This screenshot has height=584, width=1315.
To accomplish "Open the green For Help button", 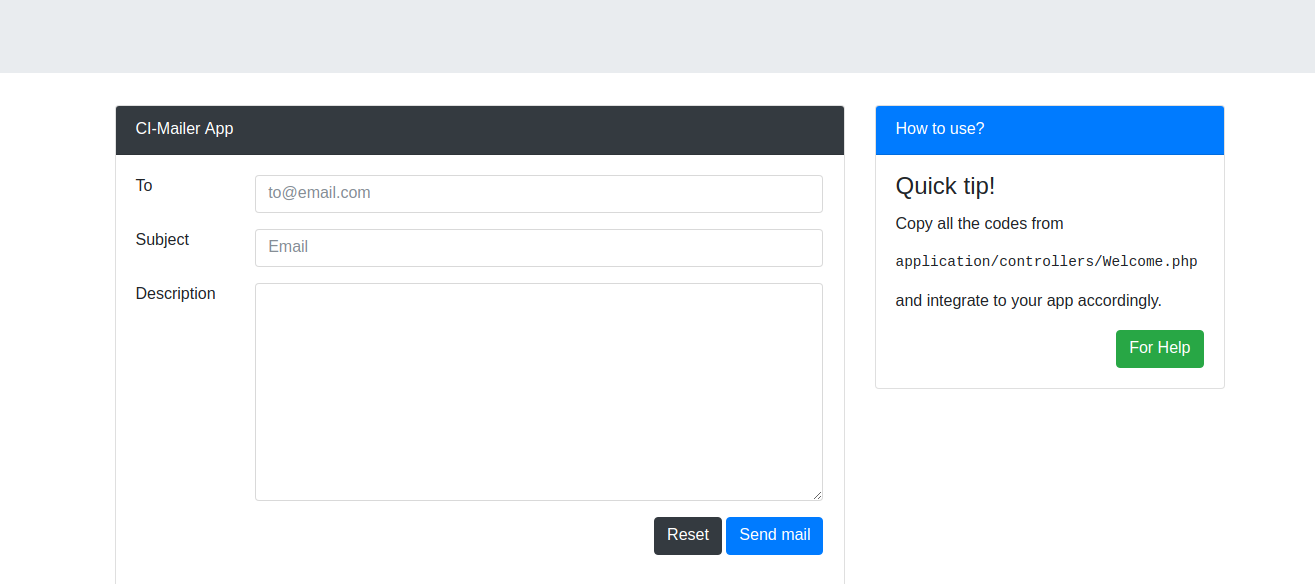I will [x=1160, y=349].
